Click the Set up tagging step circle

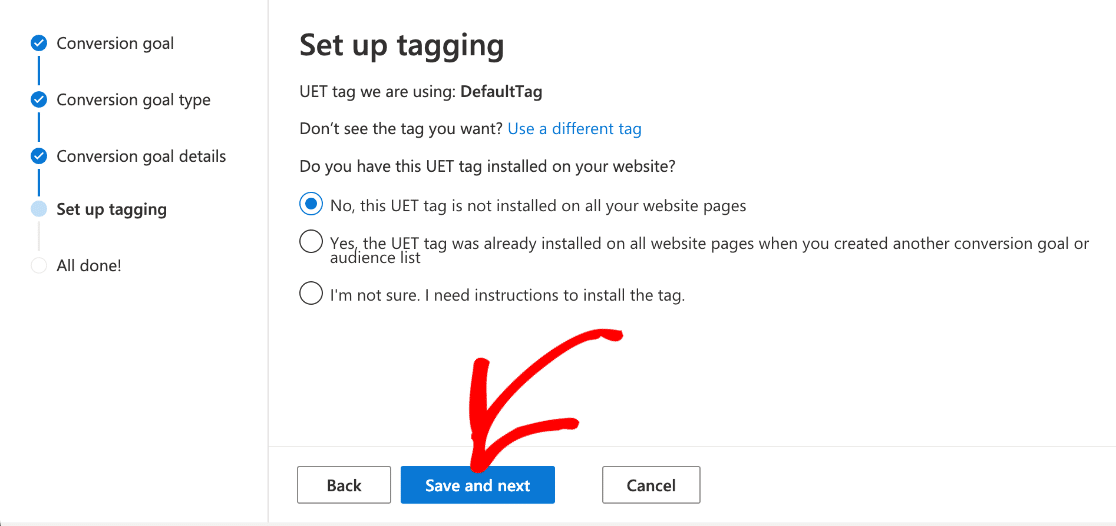pyautogui.click(x=39, y=209)
